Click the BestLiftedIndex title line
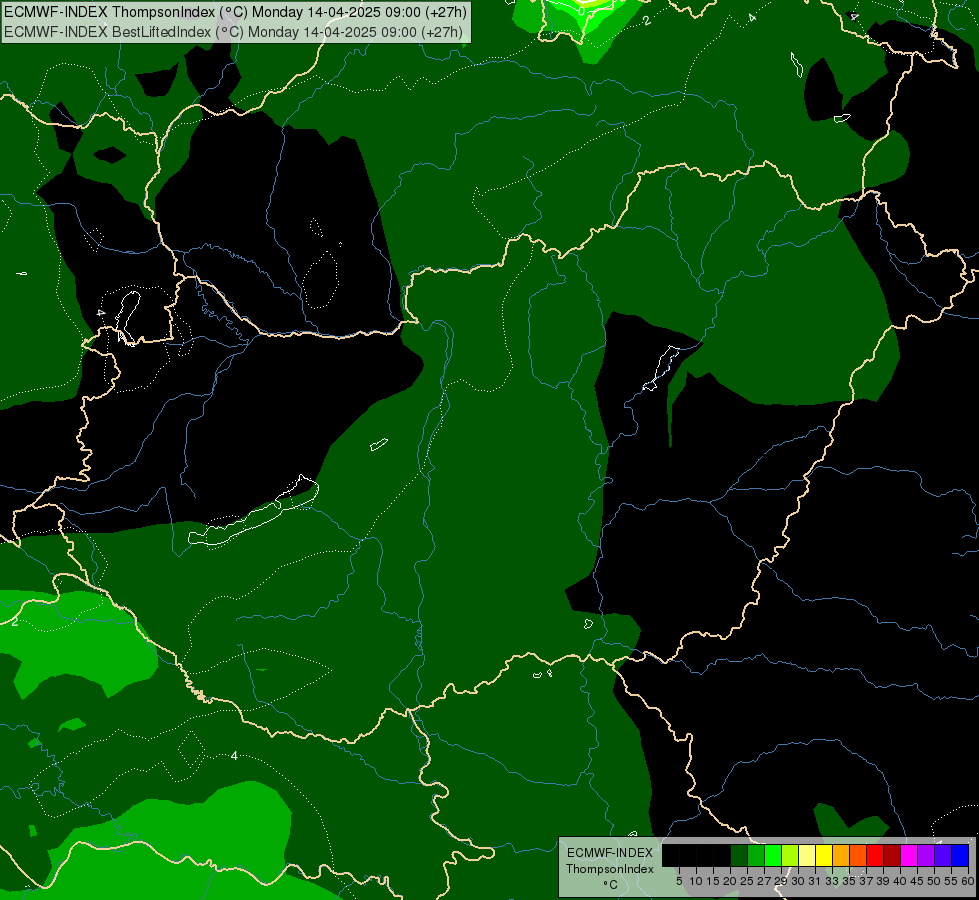The image size is (979, 900). (x=234, y=32)
